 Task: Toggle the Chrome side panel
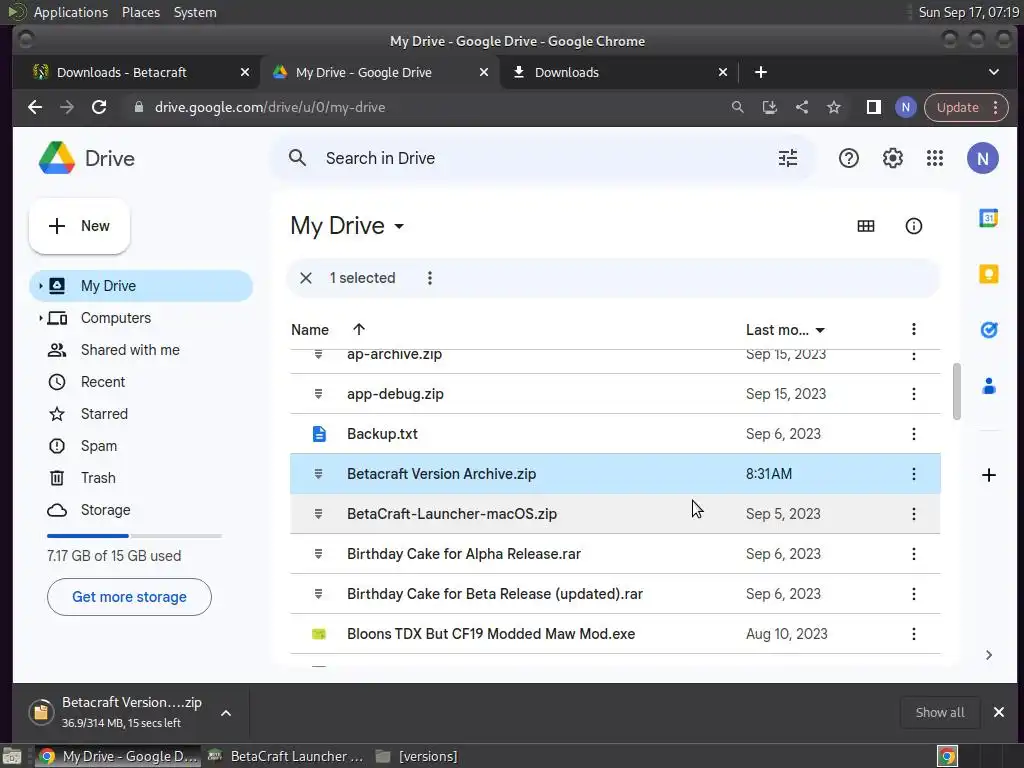pos(873,107)
